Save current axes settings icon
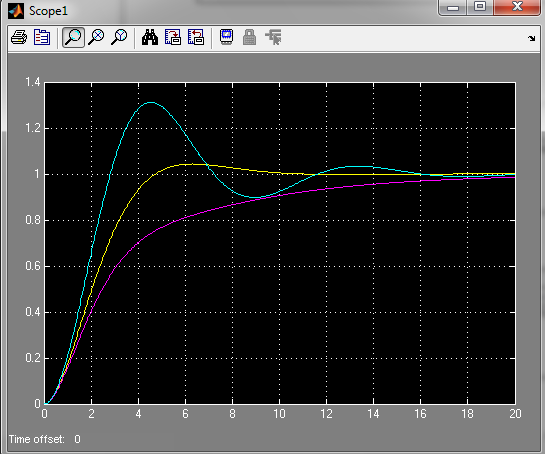This screenshot has height=454, width=545. 173,37
